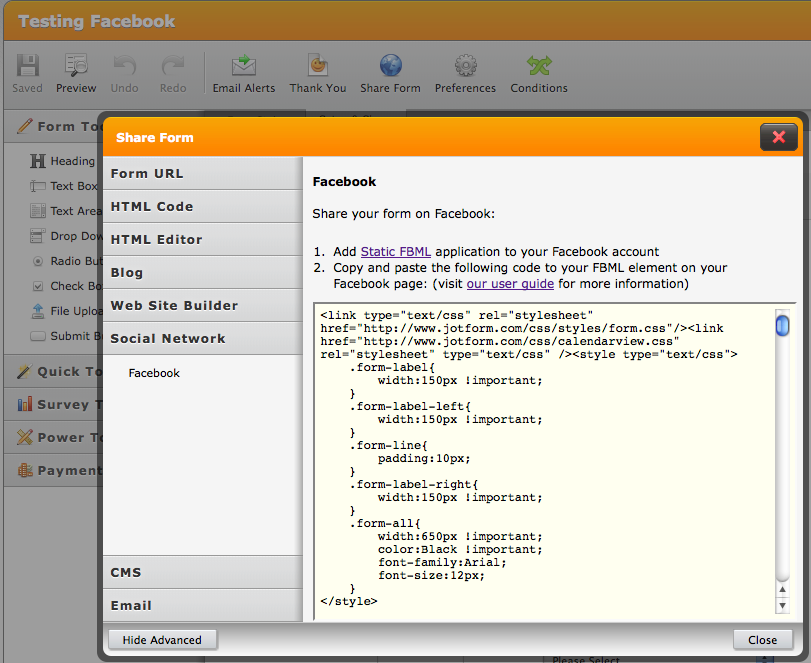Open the Form URL section
811x663 pixels.
tap(202, 173)
